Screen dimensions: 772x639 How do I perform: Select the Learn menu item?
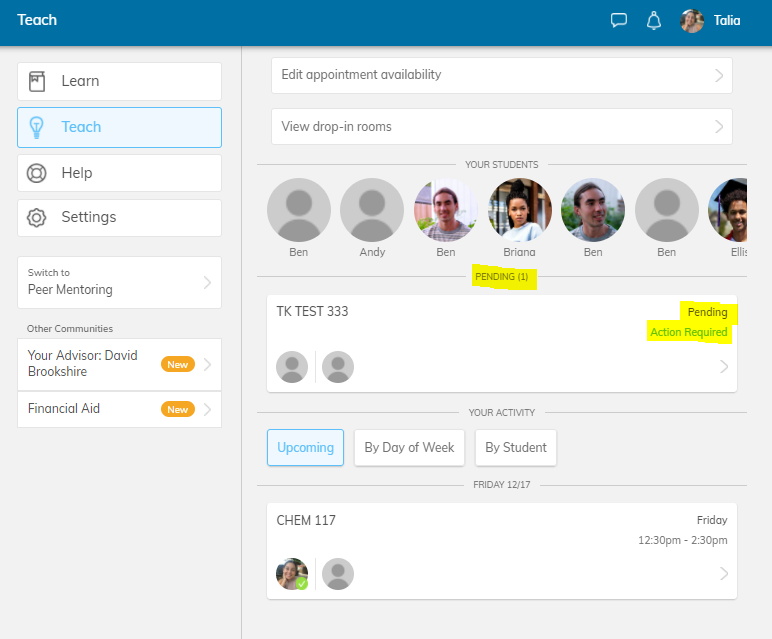pos(119,81)
